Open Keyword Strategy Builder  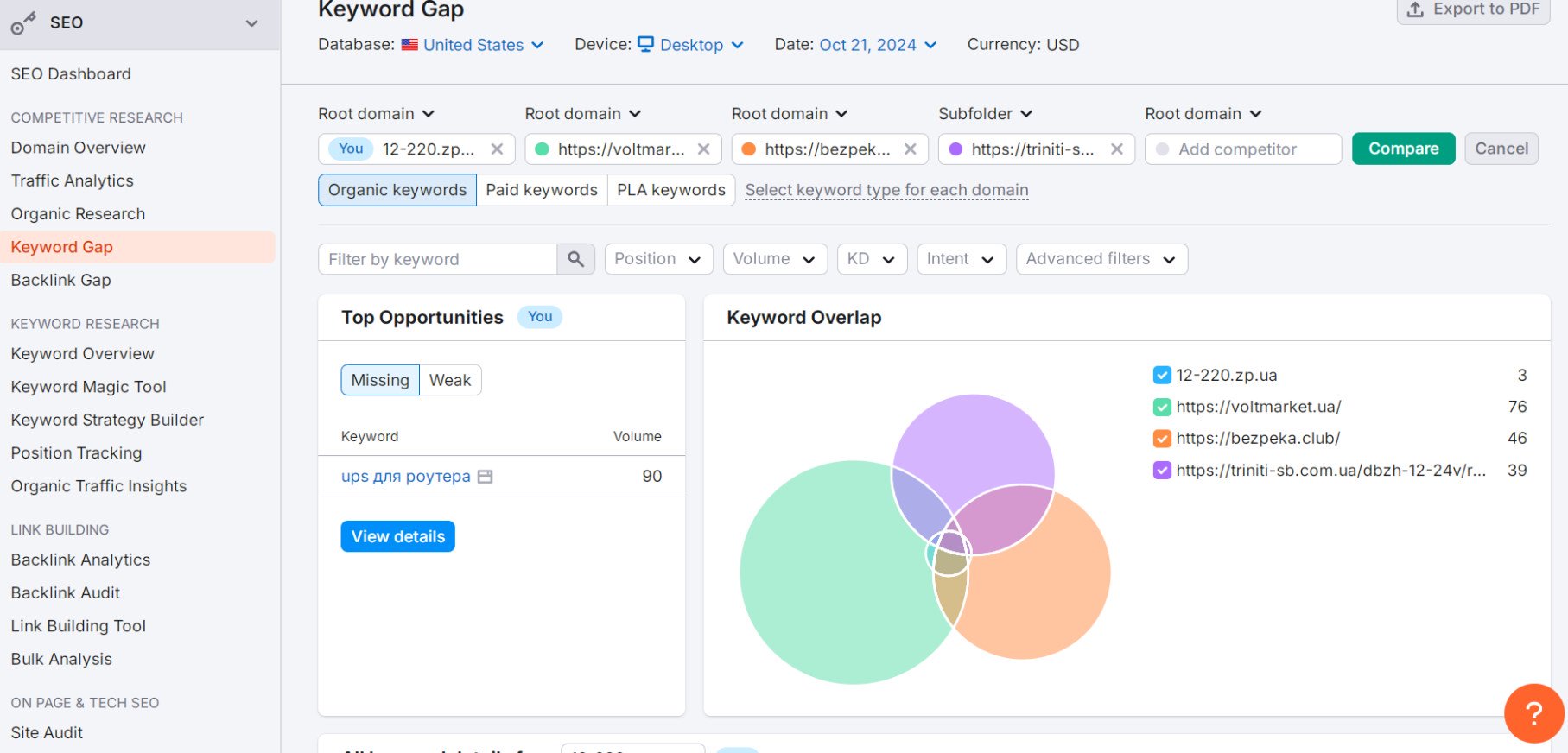click(107, 420)
